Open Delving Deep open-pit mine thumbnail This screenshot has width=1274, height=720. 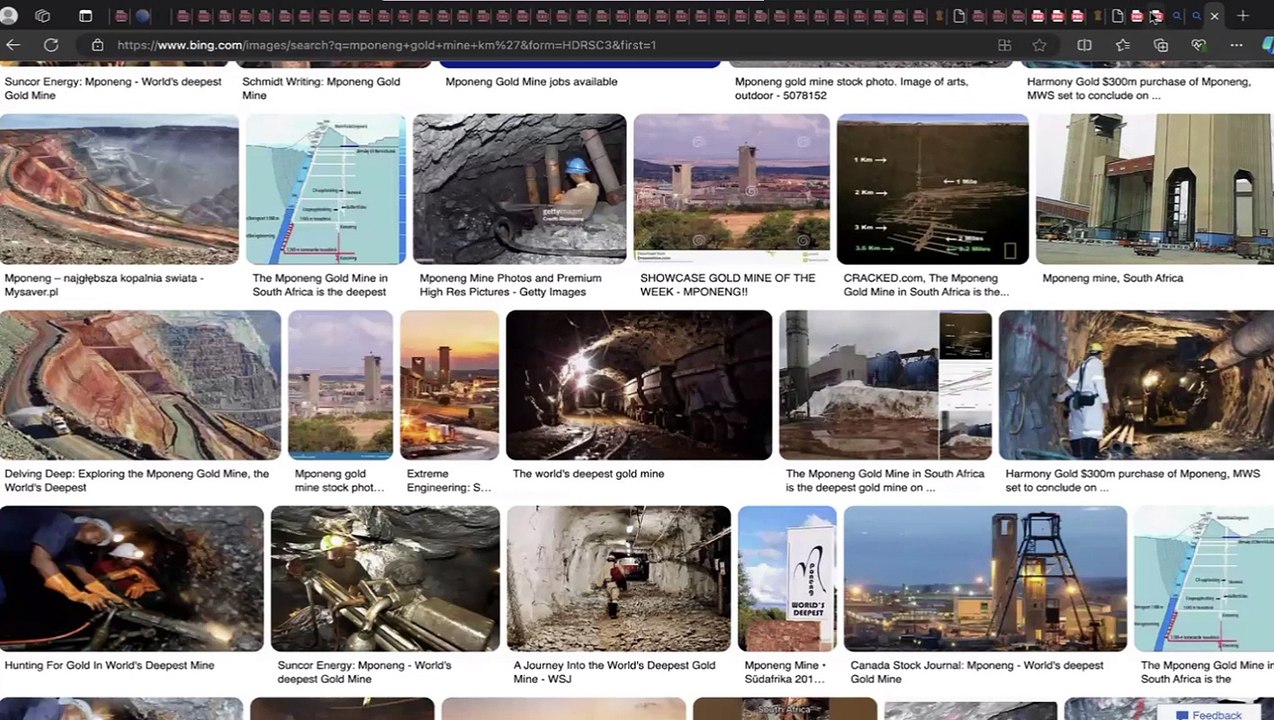click(140, 385)
